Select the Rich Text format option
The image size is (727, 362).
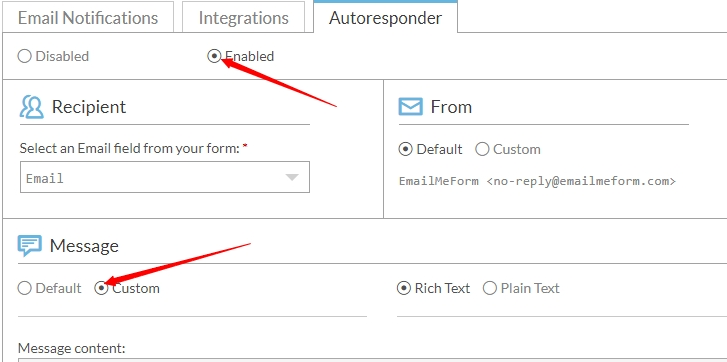404,288
